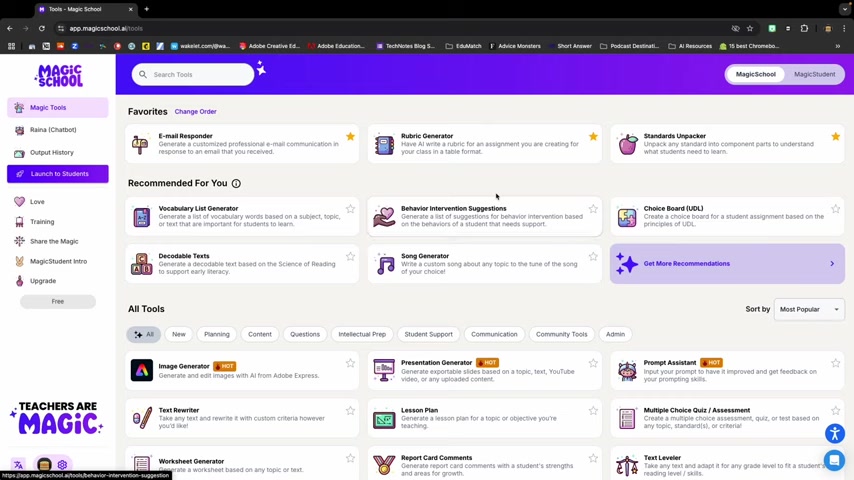The width and height of the screenshot is (854, 480).
Task: Click Launch to Students button
Action: point(58,174)
